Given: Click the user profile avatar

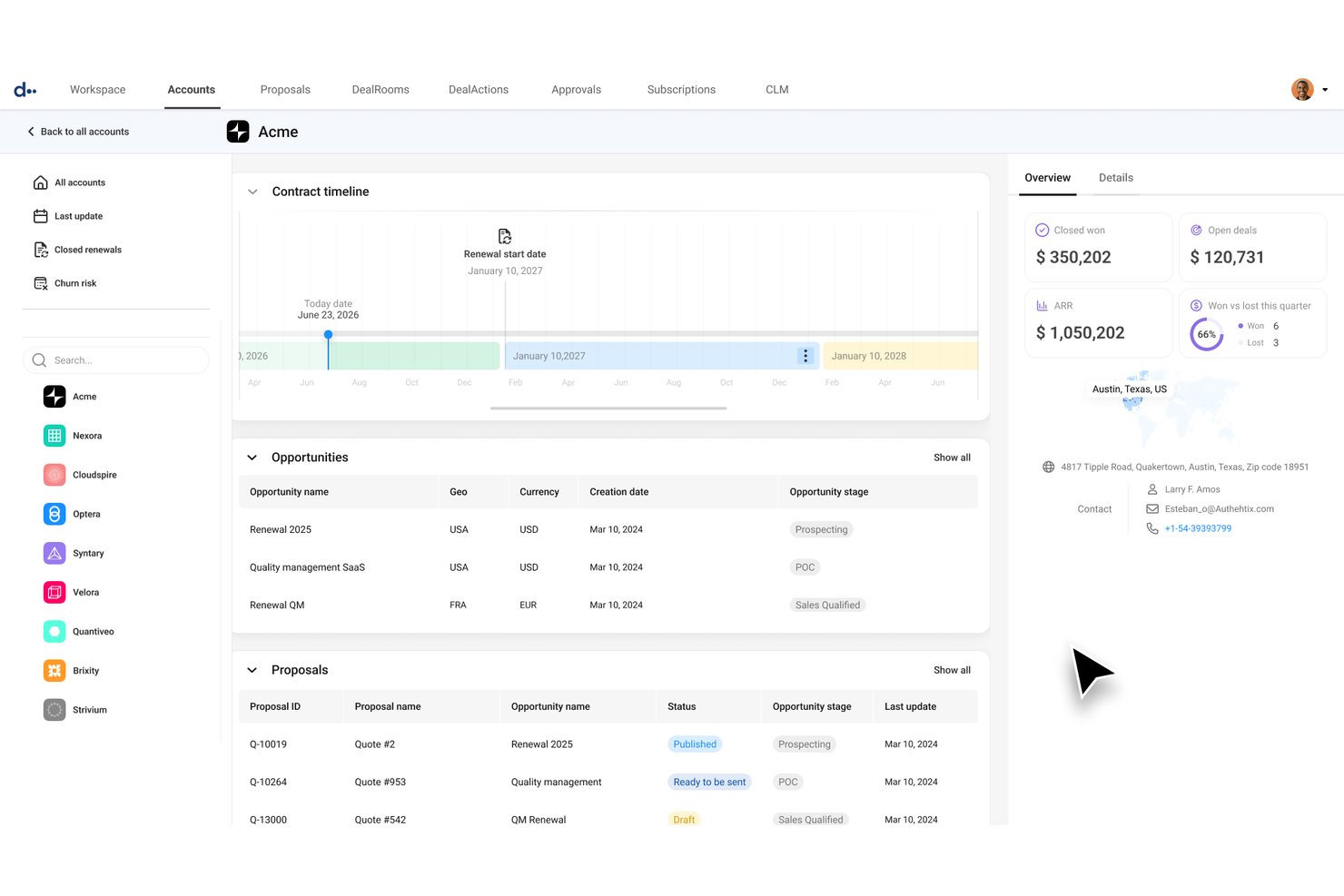Looking at the screenshot, I should (1302, 89).
